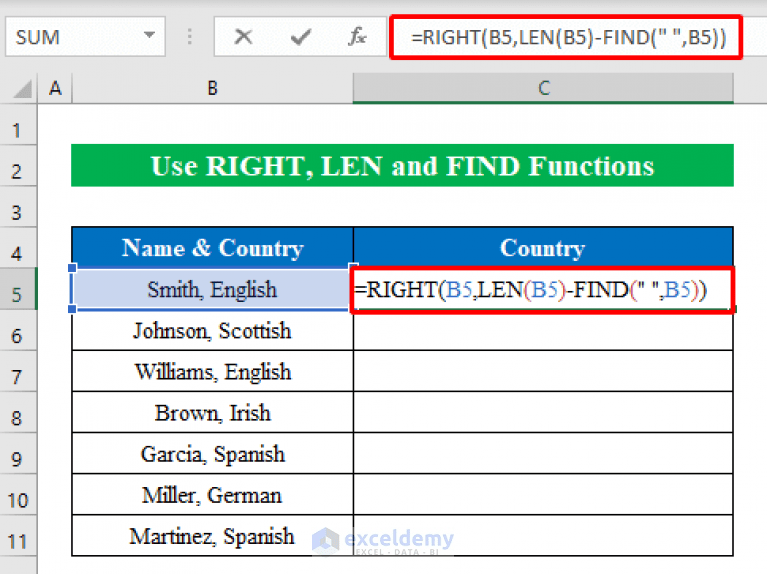Viewport: 767px width, 574px height.
Task: Select the cell 'Martinez, Spanish'
Action: pos(212,536)
